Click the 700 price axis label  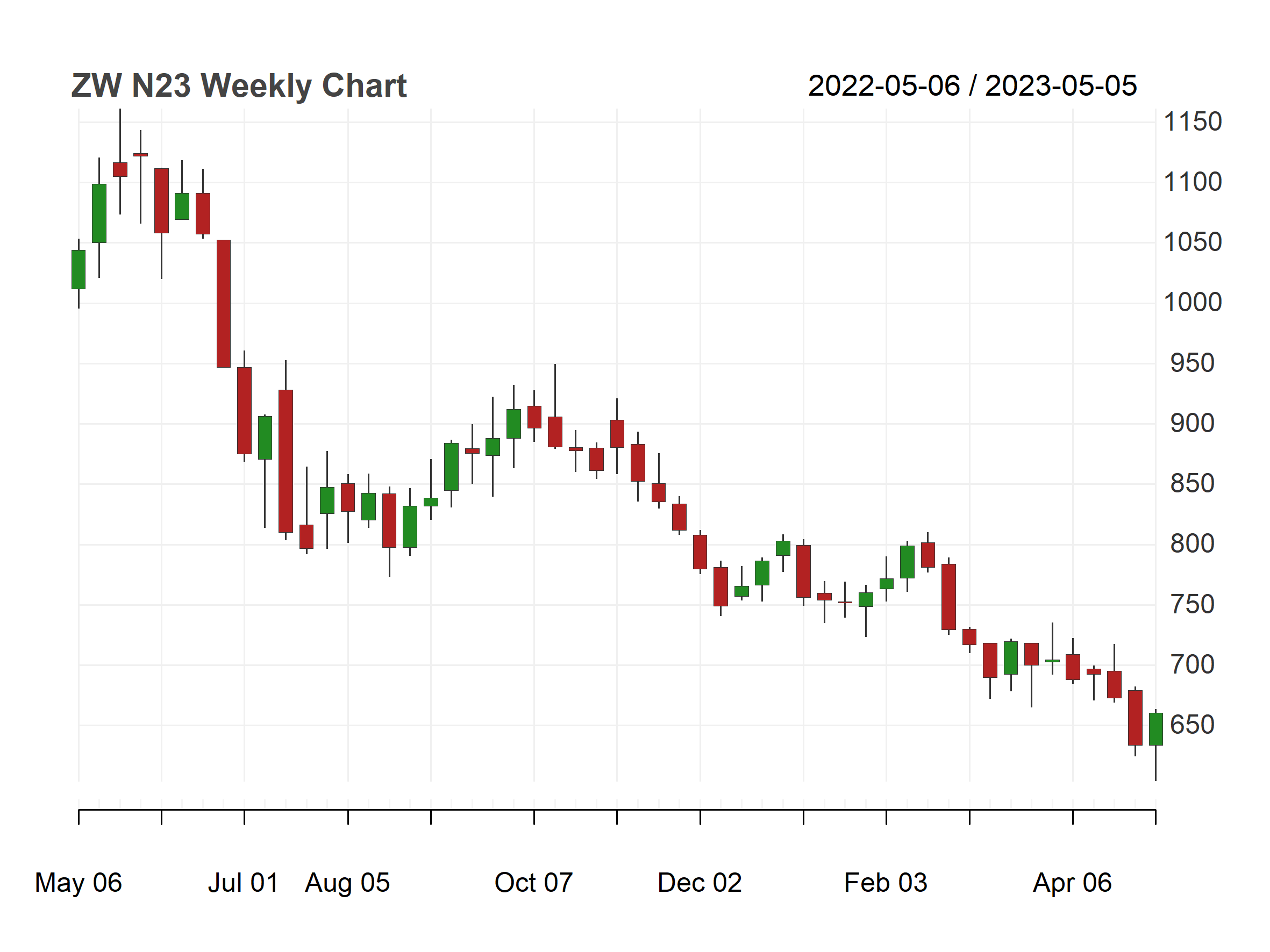[1192, 665]
